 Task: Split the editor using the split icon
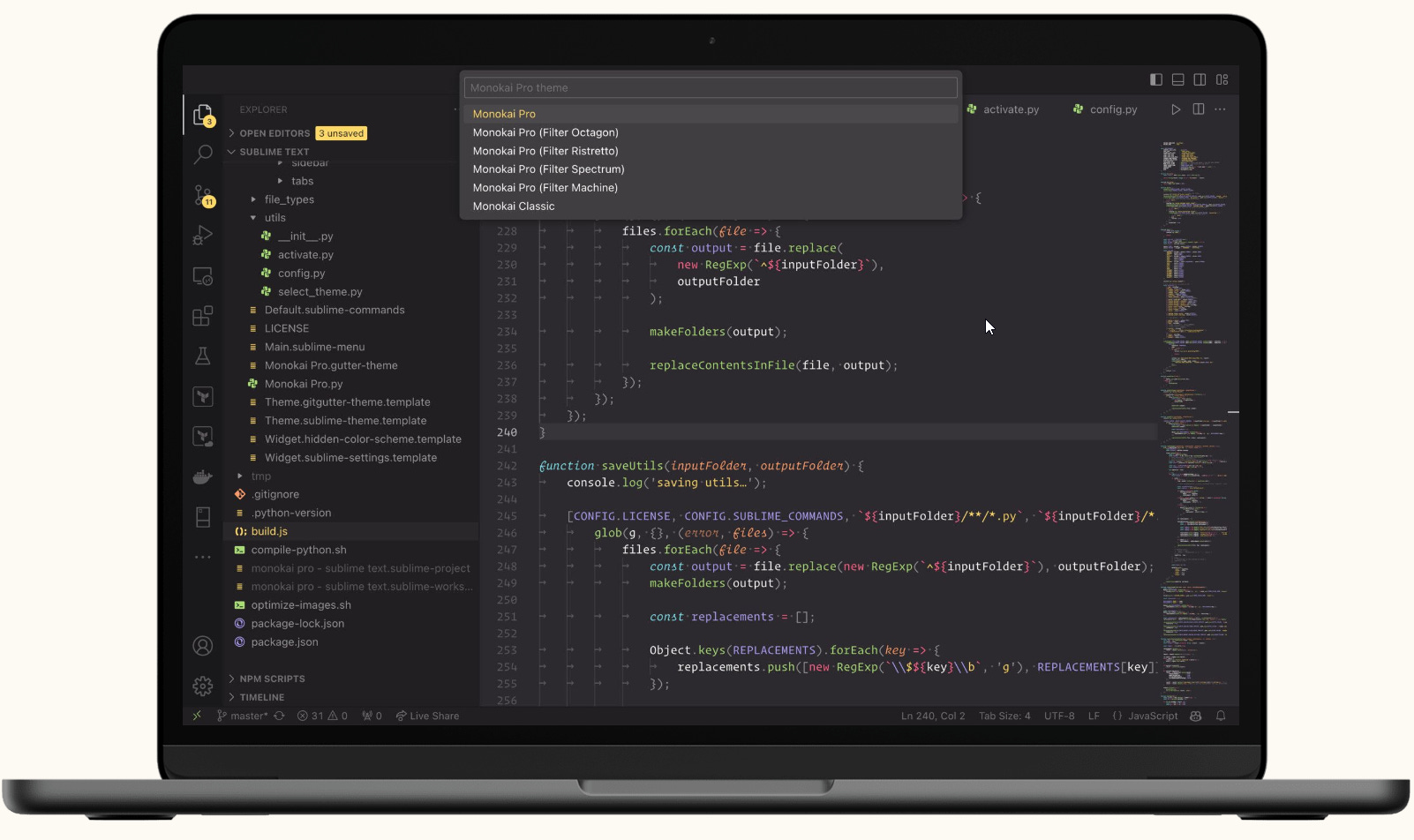[x=1198, y=109]
